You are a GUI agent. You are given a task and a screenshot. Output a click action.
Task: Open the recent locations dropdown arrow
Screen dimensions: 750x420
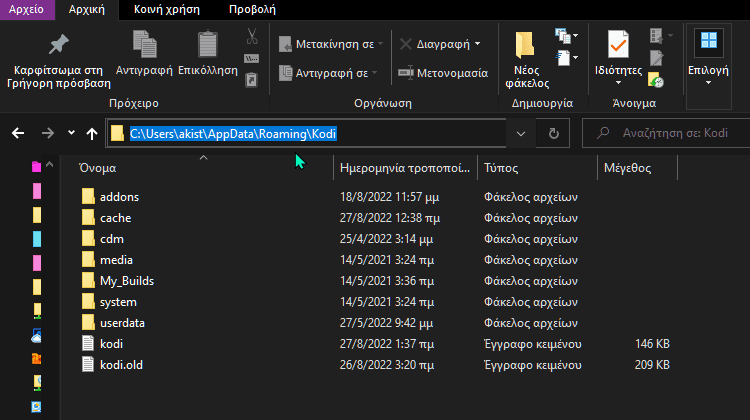tap(71, 133)
